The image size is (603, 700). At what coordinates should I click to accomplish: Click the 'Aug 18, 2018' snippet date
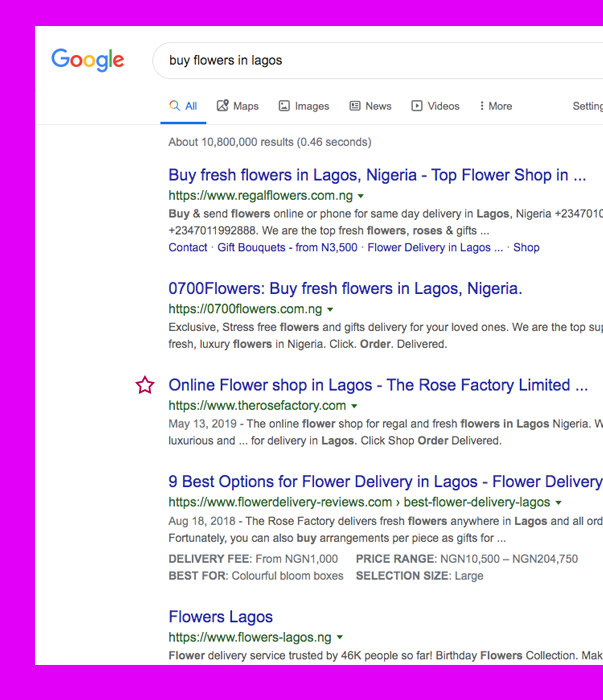click(202, 521)
